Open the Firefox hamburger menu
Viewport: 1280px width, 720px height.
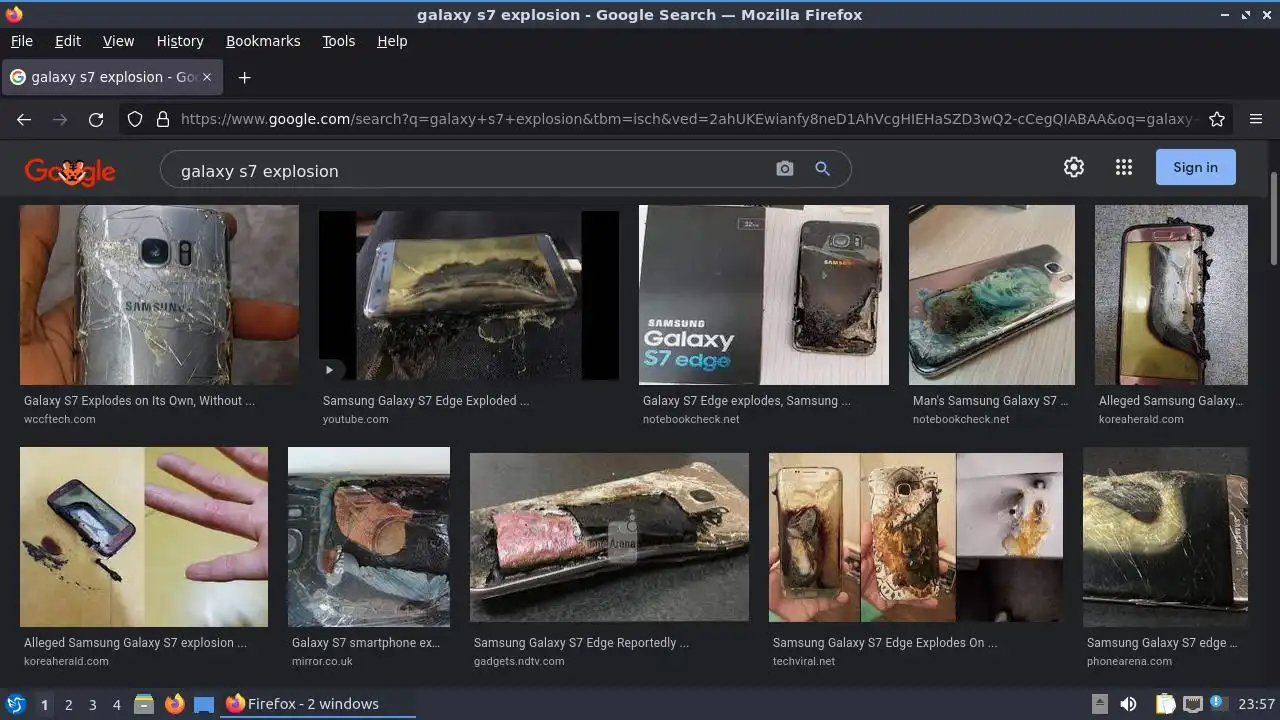(x=1256, y=119)
